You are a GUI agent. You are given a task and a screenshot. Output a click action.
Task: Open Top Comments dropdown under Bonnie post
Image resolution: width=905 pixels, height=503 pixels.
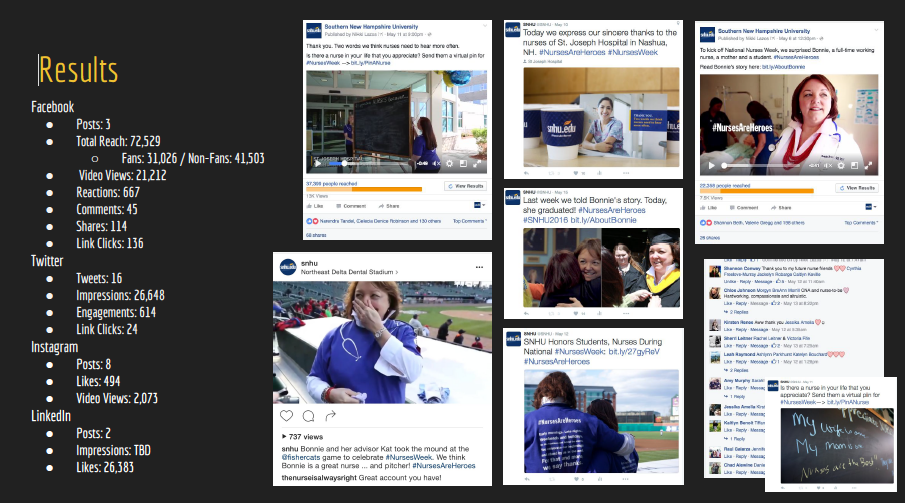861,222
